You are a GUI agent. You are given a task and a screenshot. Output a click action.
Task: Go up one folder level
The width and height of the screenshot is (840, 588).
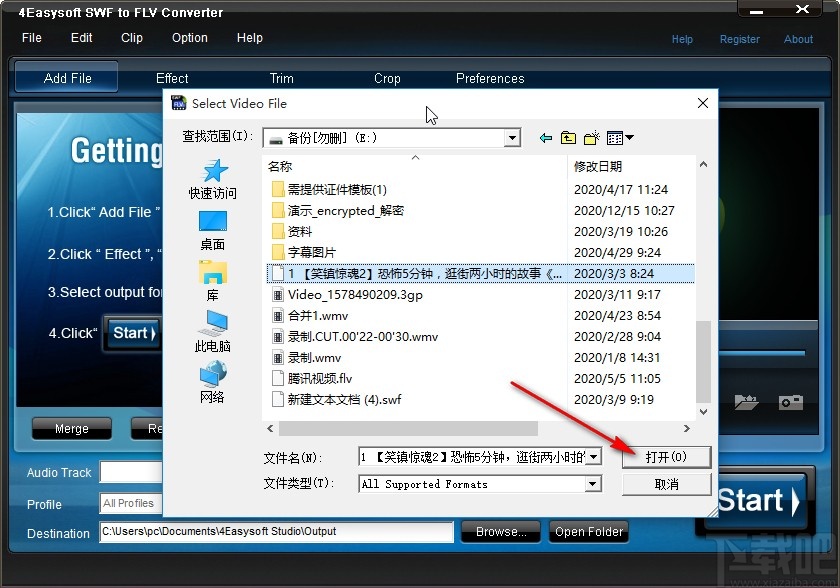567,137
